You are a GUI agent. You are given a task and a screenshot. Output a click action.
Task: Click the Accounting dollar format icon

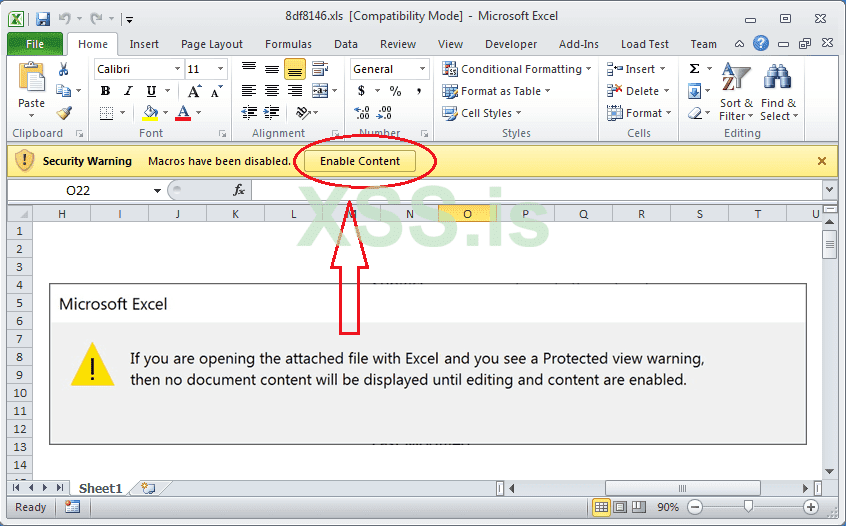(x=361, y=91)
